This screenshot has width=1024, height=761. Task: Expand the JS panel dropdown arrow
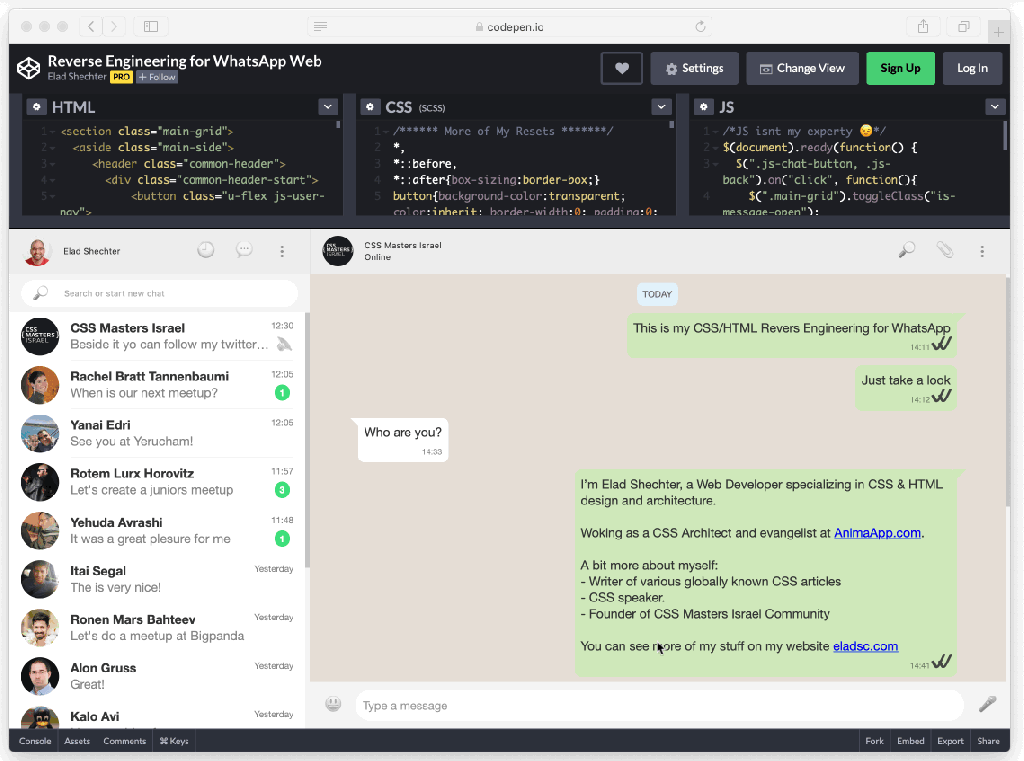tap(994, 107)
